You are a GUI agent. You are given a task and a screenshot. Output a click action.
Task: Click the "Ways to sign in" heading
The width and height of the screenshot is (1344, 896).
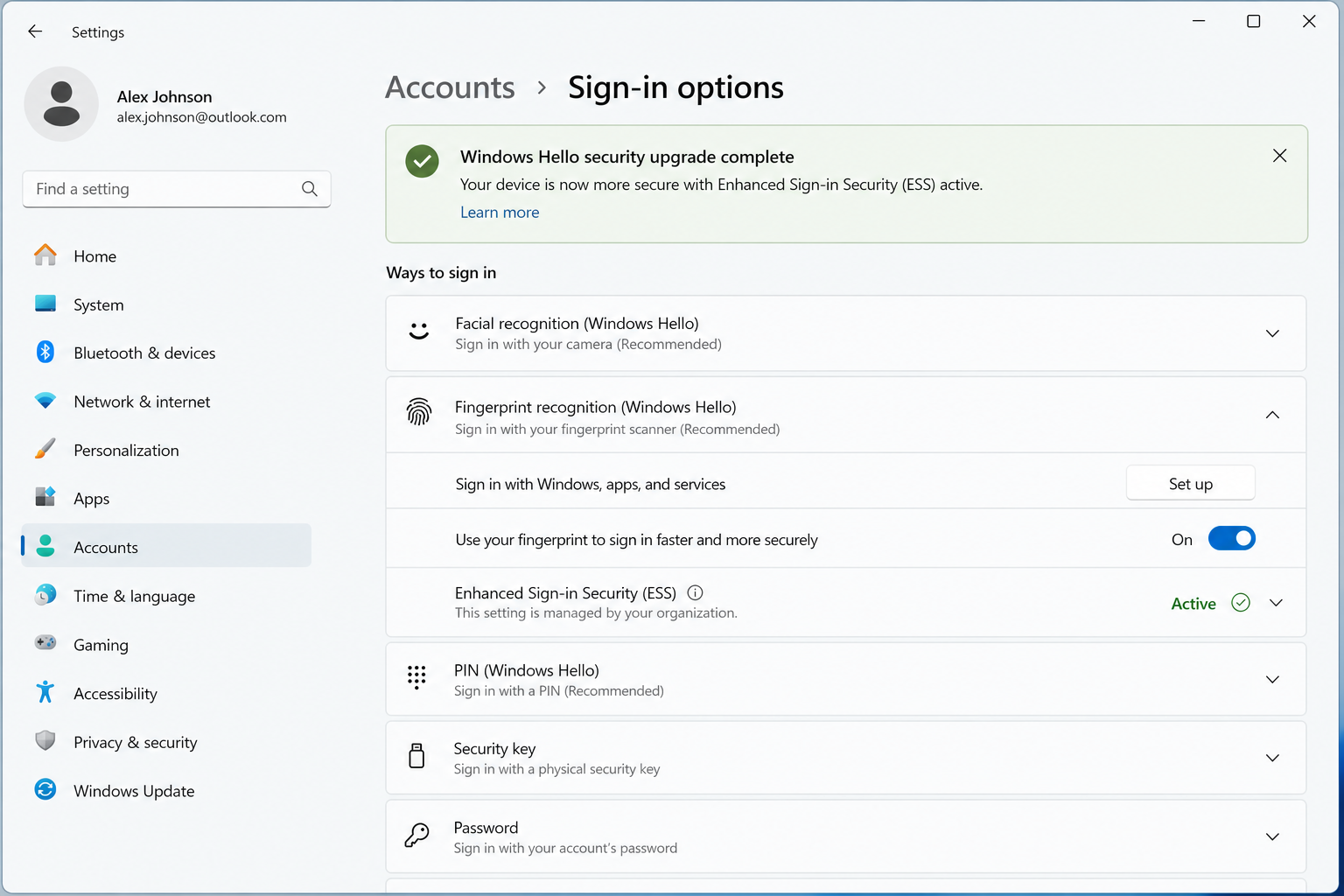click(441, 273)
